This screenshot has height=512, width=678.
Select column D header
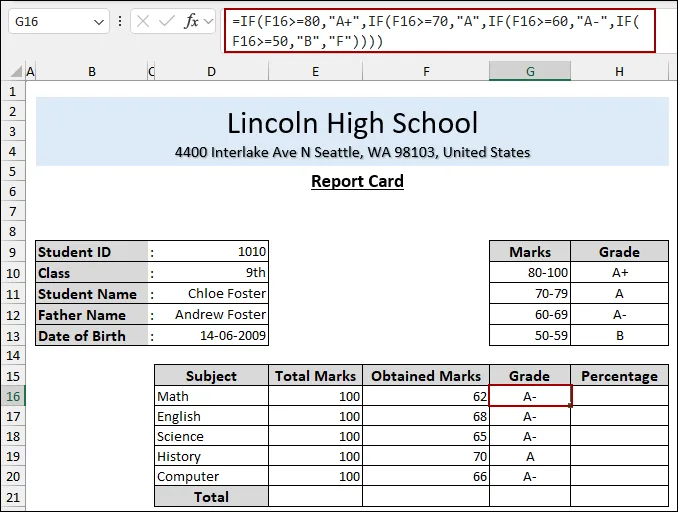click(211, 71)
